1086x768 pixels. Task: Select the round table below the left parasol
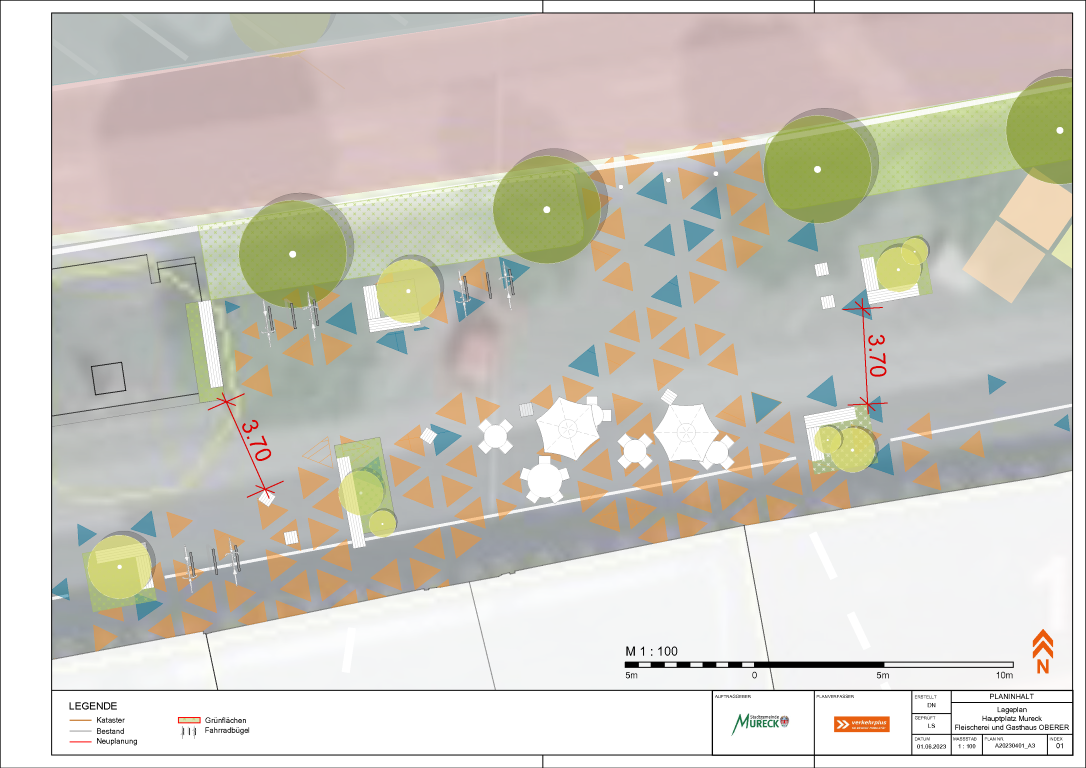(545, 479)
